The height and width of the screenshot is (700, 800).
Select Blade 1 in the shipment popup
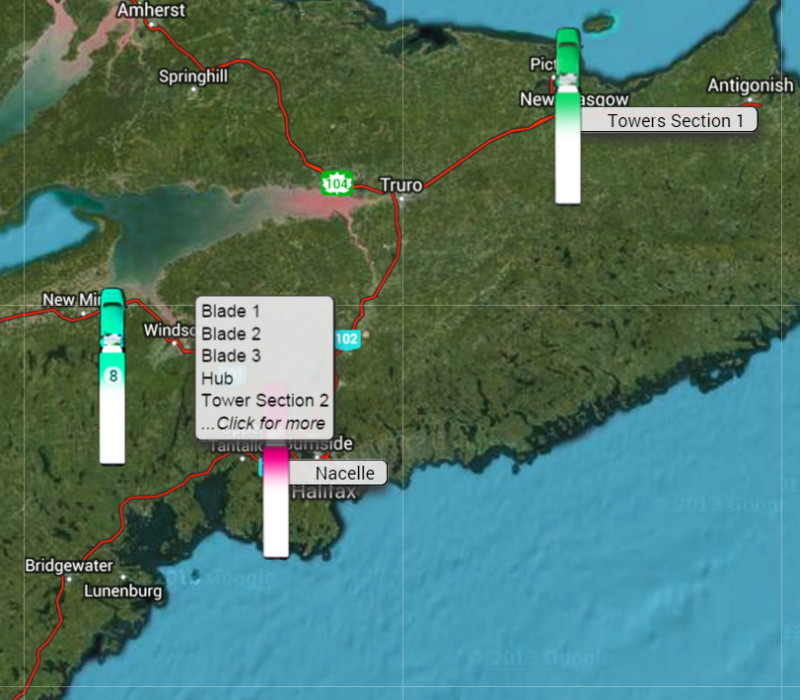point(232,312)
